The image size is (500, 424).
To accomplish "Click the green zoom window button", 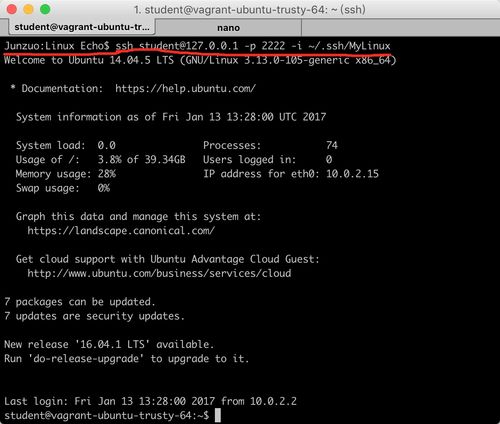I will coord(45,9).
